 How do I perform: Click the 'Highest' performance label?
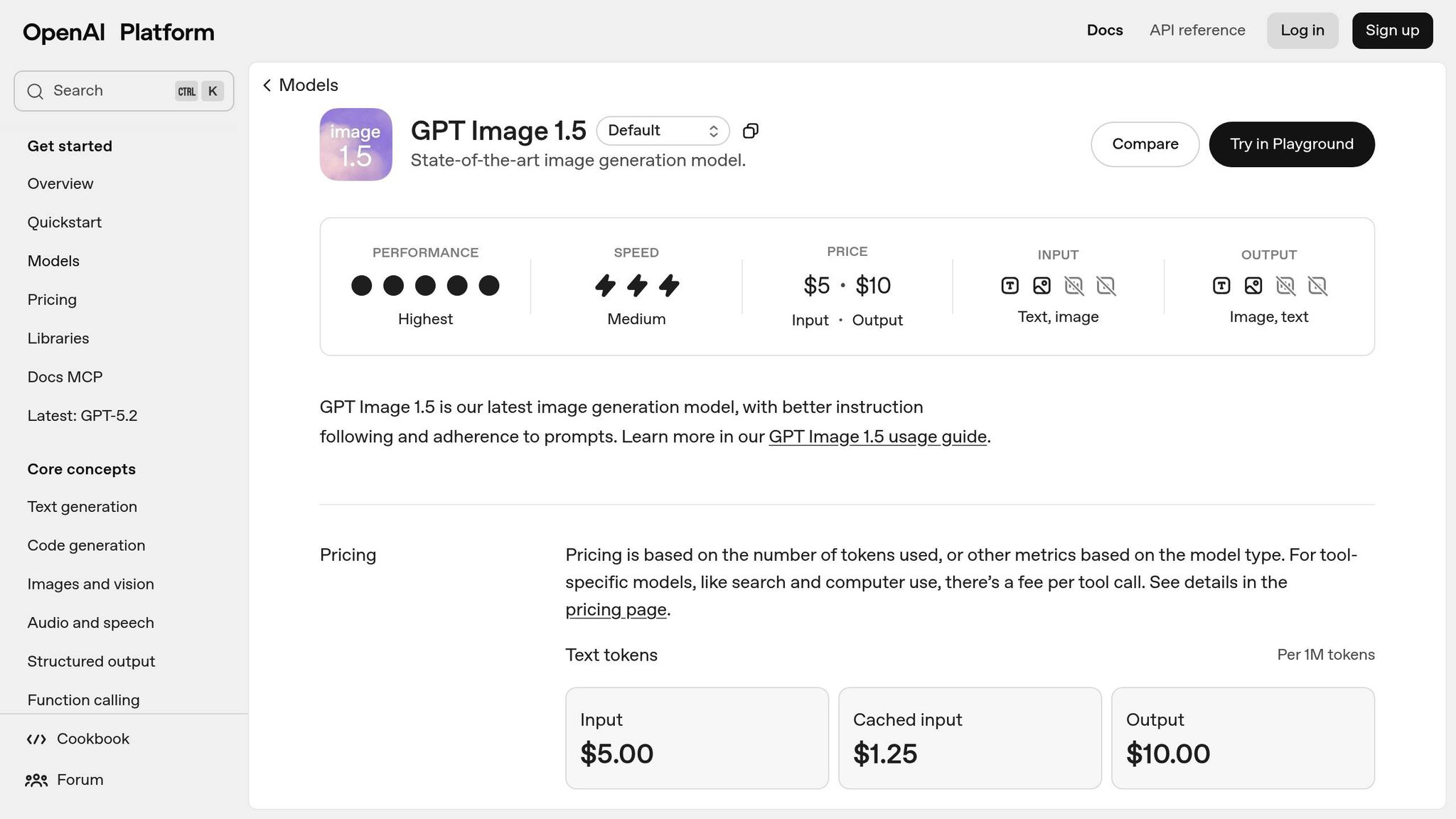(x=425, y=319)
